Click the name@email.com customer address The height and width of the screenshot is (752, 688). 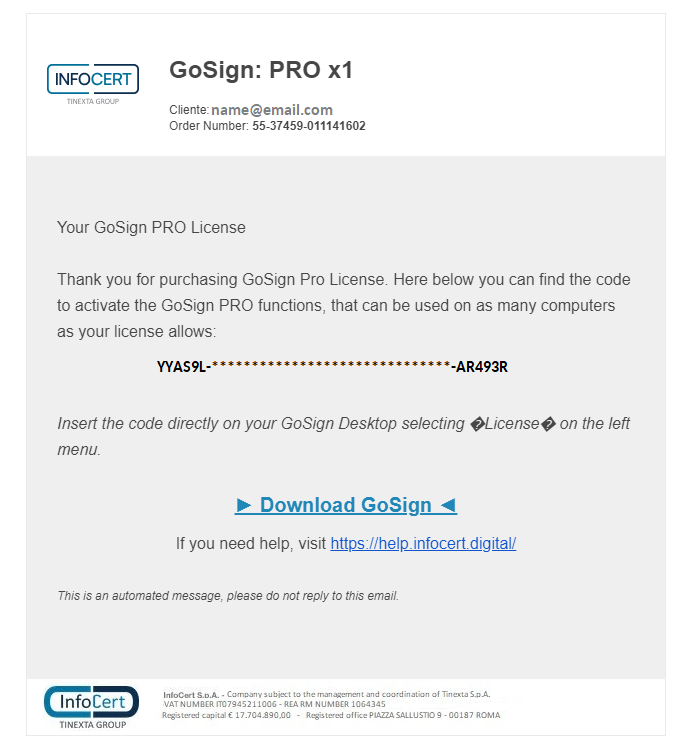[x=272, y=110]
